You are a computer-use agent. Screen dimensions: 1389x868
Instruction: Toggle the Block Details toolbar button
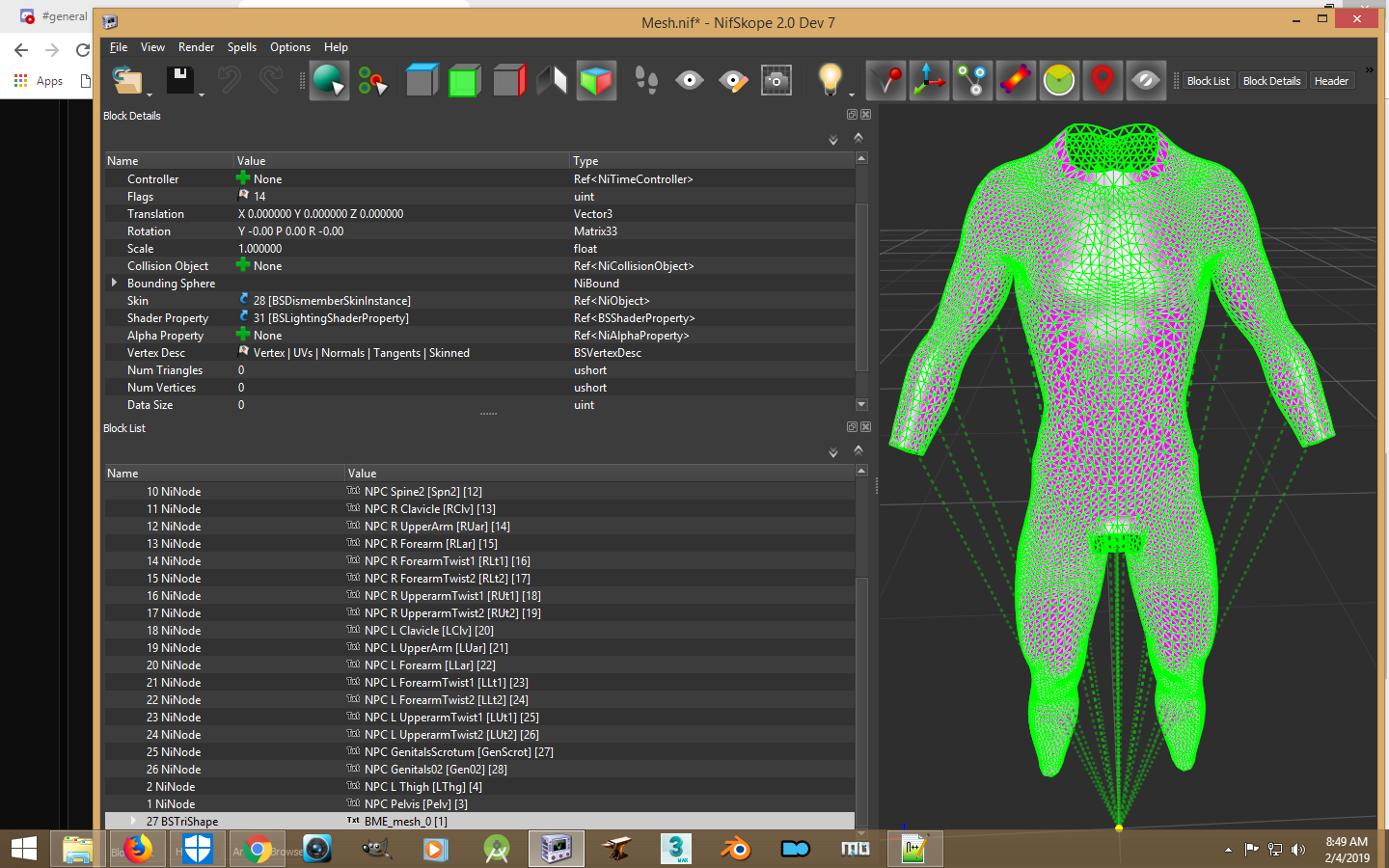1271,81
